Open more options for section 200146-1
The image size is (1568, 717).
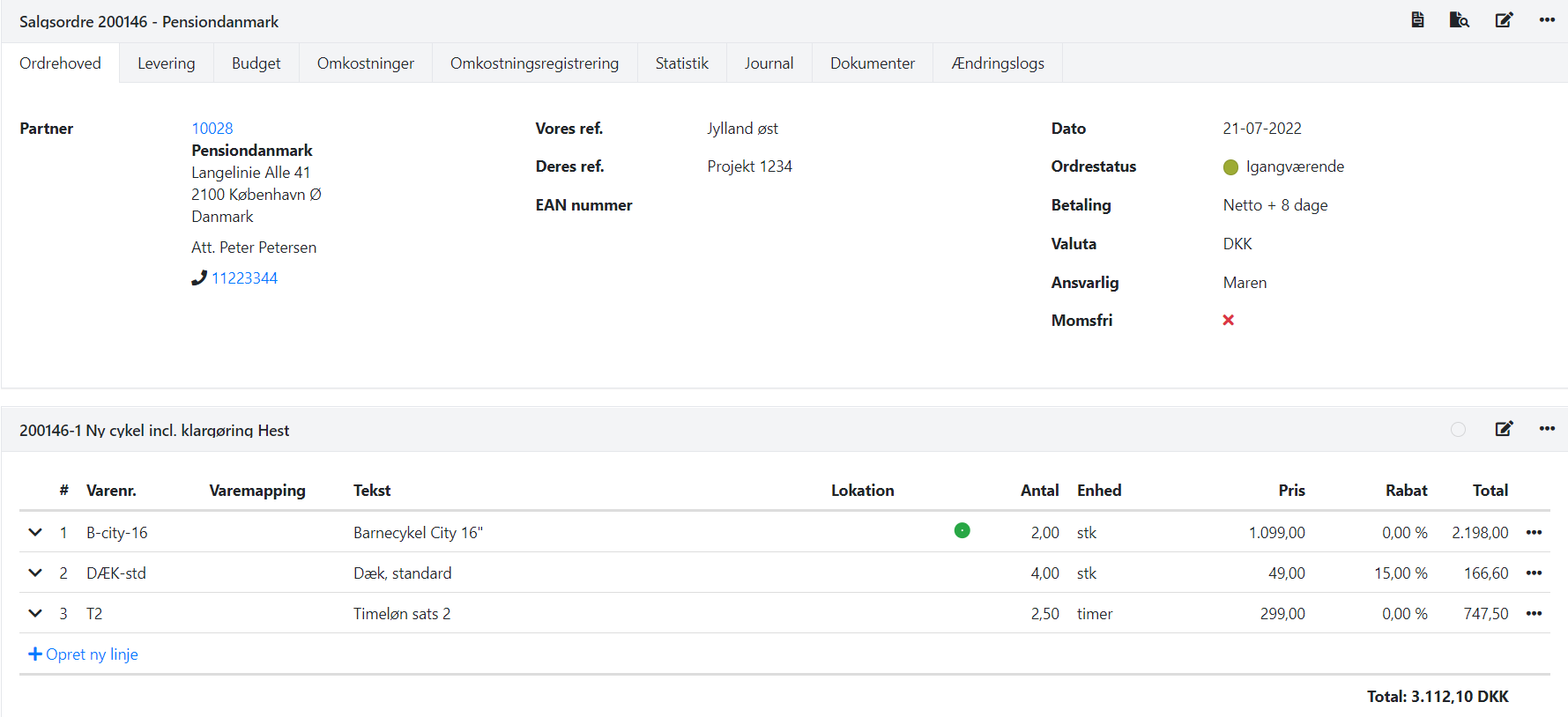(x=1547, y=429)
